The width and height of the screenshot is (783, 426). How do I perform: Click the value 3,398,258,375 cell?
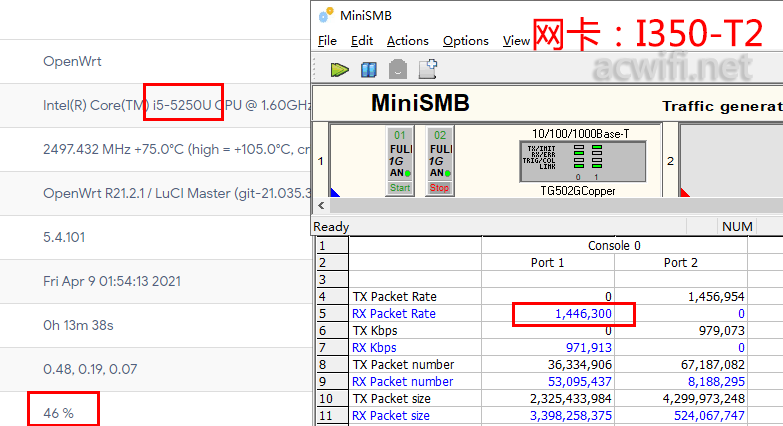pyautogui.click(x=571, y=416)
